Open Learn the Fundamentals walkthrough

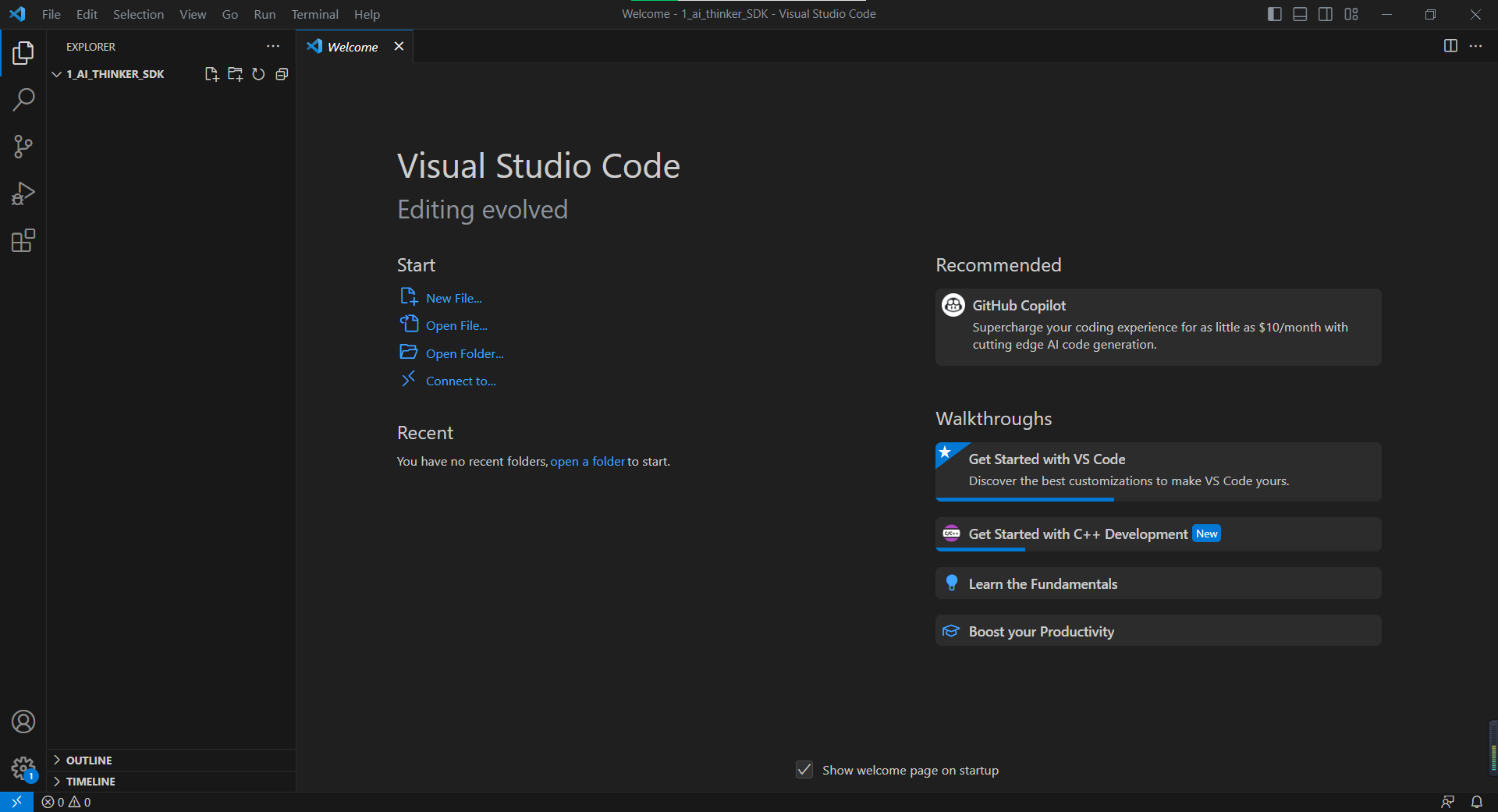click(x=1158, y=583)
